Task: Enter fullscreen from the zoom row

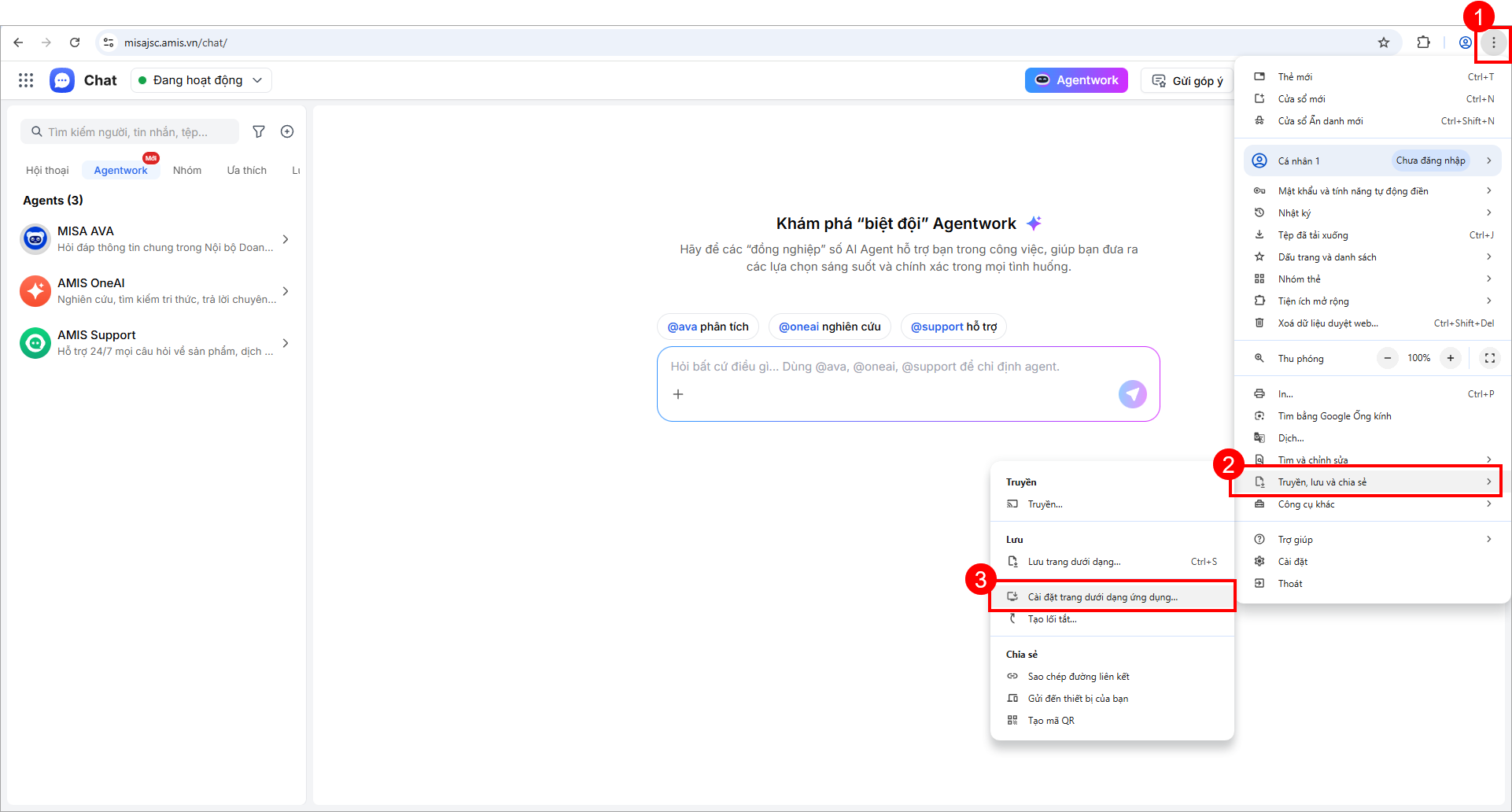Action: click(1489, 358)
